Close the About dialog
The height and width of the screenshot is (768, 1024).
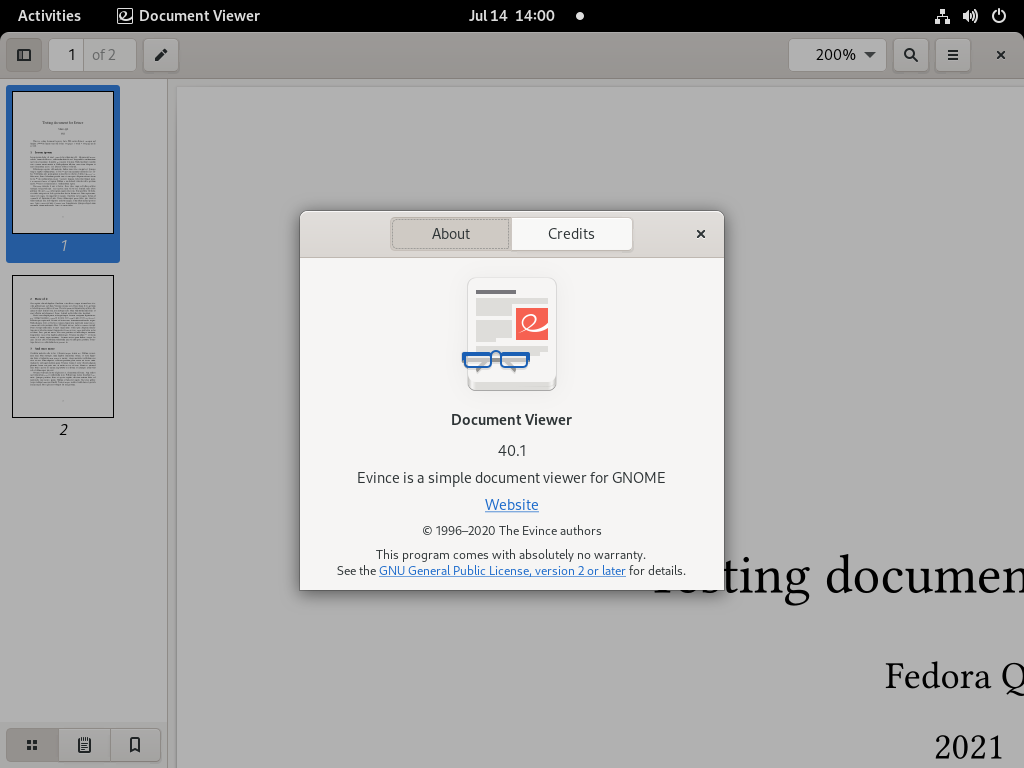701,234
